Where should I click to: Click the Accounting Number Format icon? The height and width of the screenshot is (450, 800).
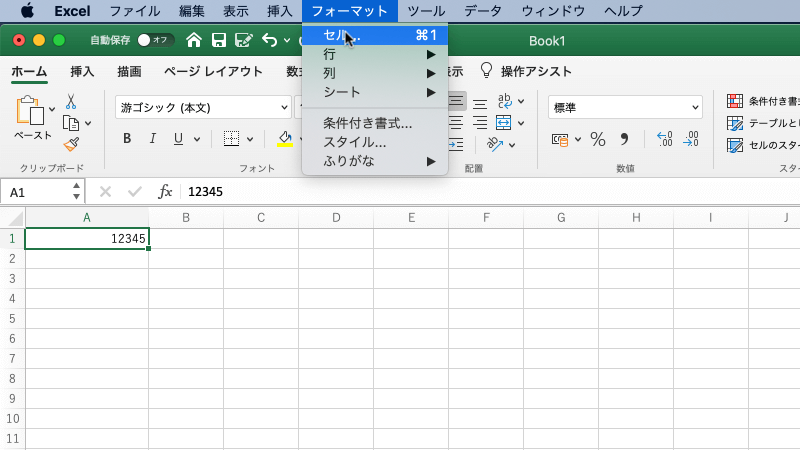560,139
